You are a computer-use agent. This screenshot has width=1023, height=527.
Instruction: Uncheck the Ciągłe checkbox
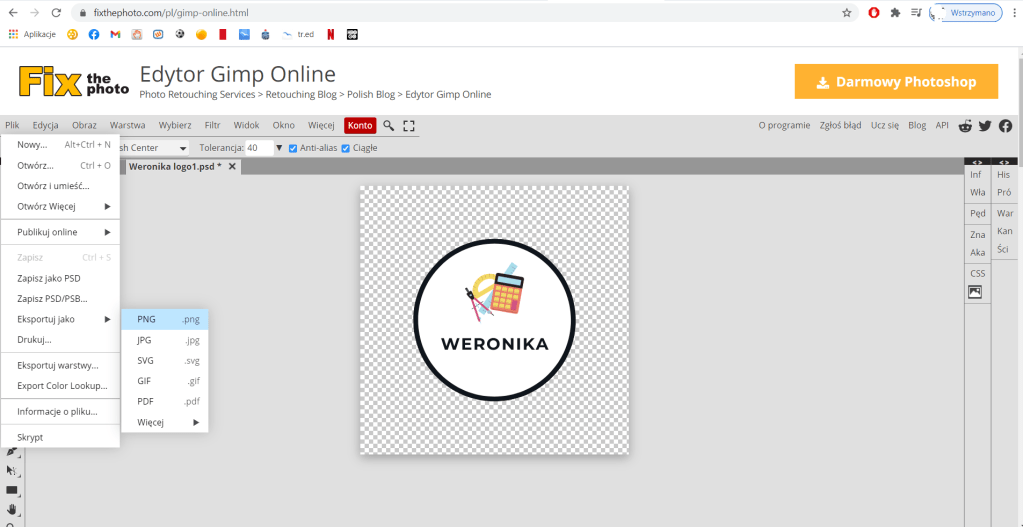click(346, 148)
